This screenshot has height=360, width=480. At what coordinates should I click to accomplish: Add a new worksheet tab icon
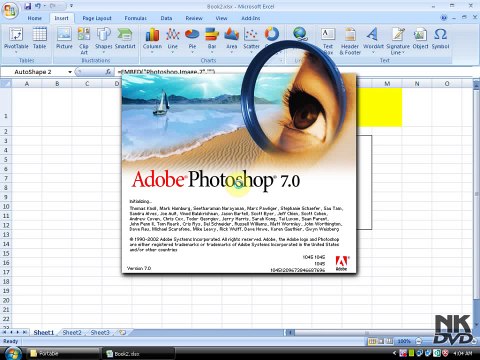tap(122, 332)
